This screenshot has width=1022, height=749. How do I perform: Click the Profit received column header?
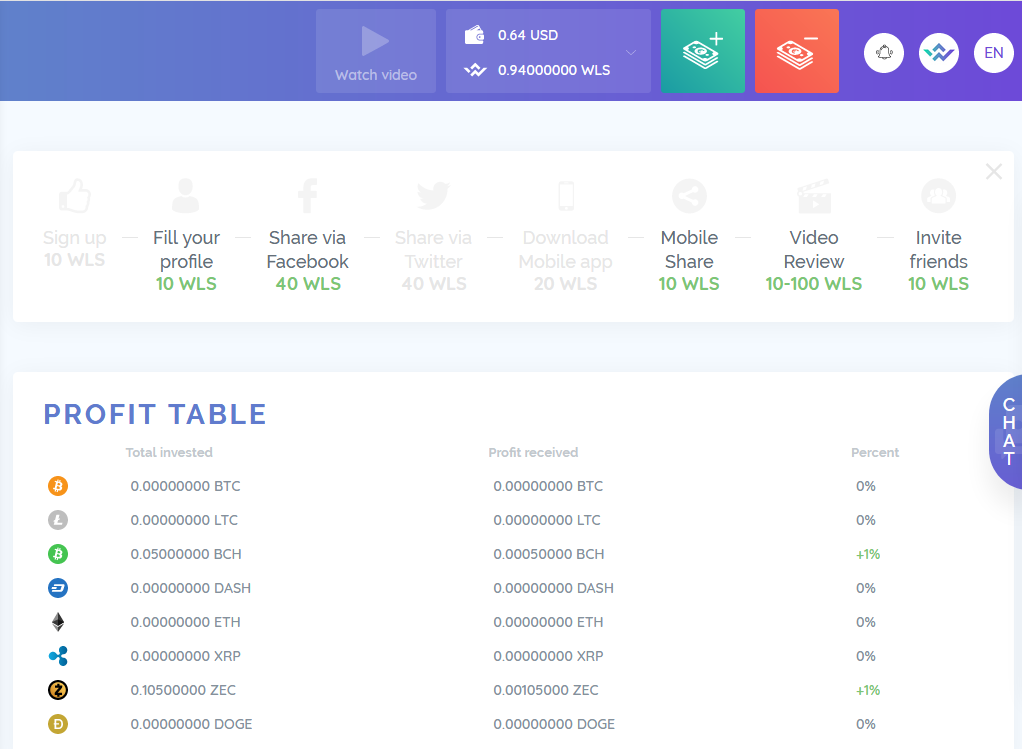pos(533,452)
